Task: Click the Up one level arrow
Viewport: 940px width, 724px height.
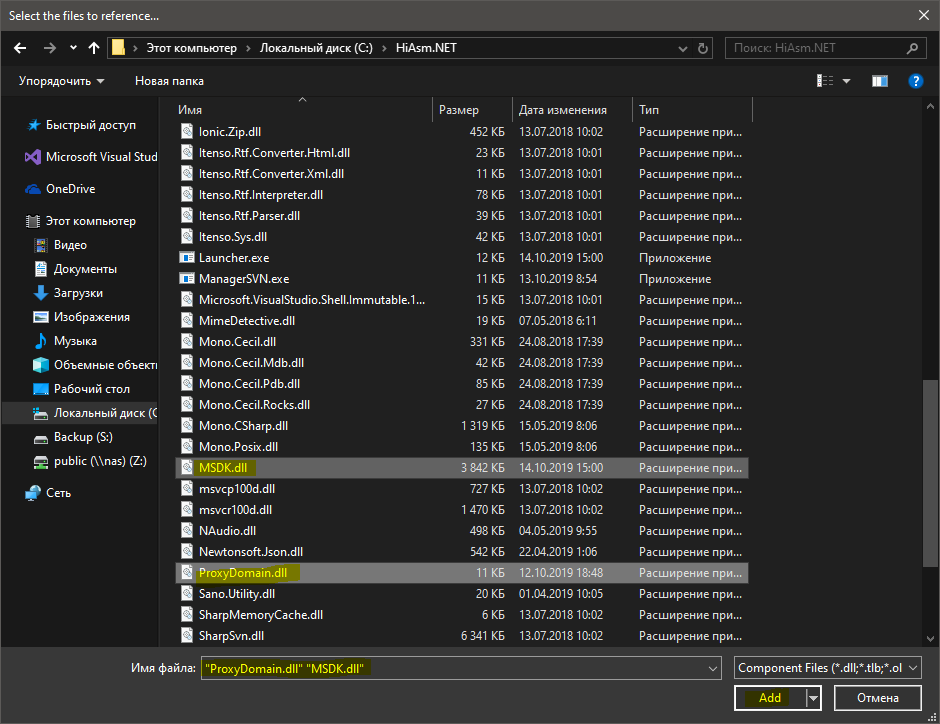Action: click(x=94, y=48)
